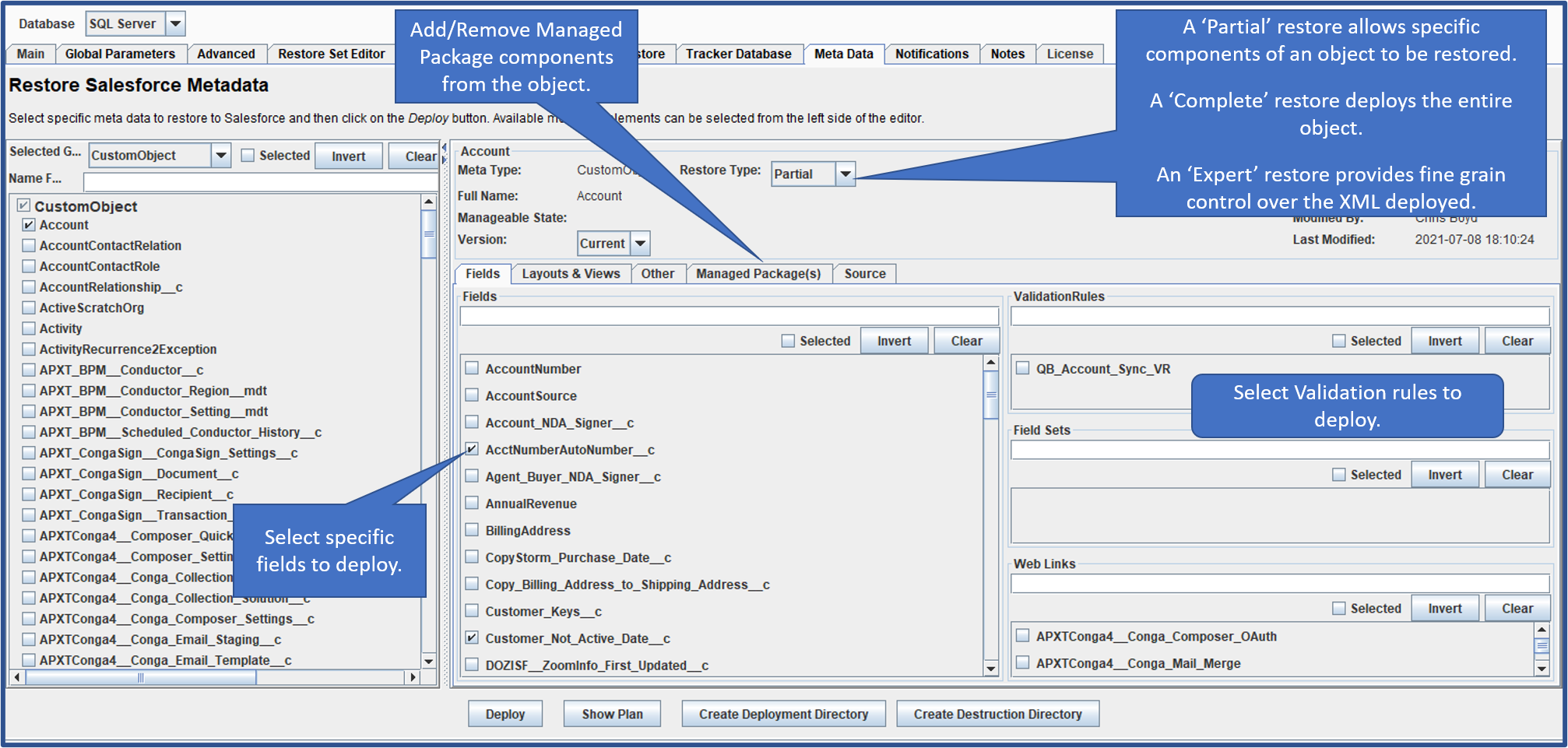Uncheck Customer_Not_Active_Date__c checkbox

click(x=472, y=637)
